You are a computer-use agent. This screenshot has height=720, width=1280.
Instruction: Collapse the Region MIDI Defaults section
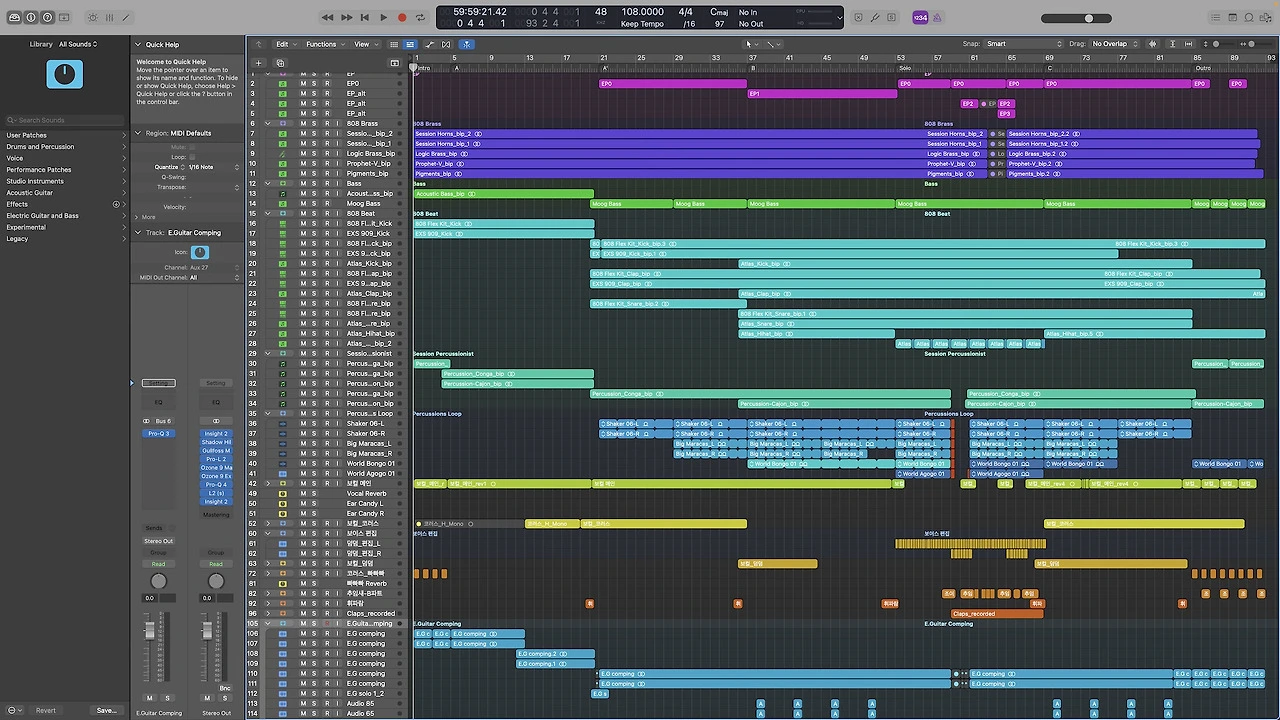click(x=138, y=133)
